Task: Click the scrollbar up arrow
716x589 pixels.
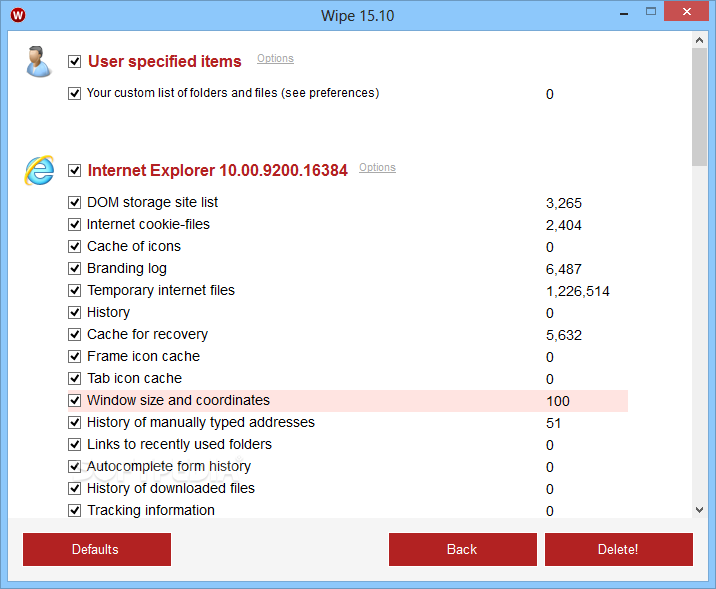Action: [x=699, y=40]
